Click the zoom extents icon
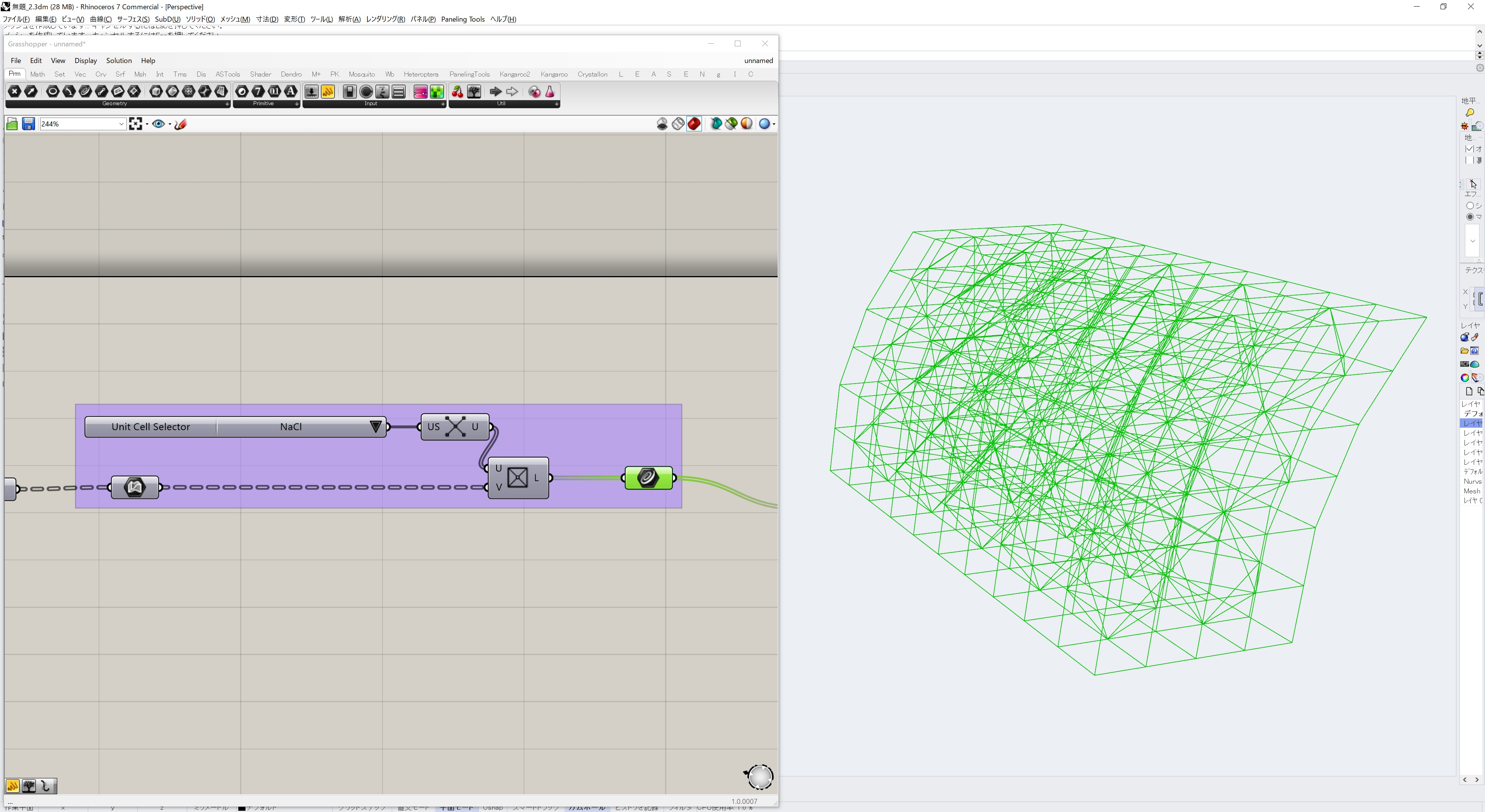 (135, 124)
